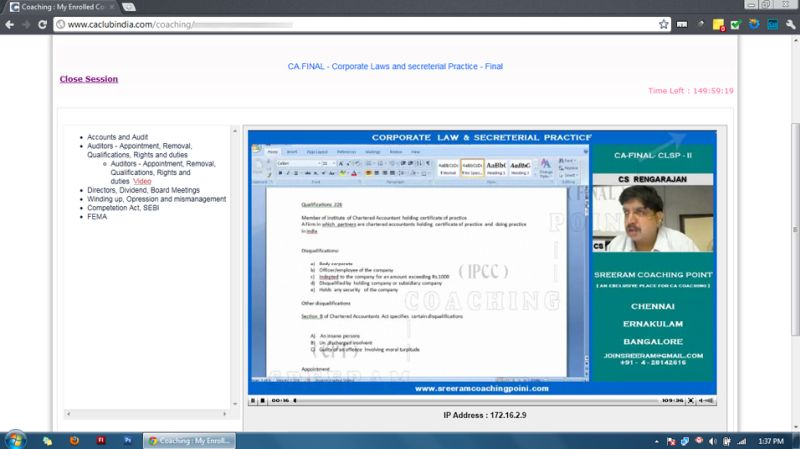Select Directors, Dividend, Board Meetings topic

143,190
